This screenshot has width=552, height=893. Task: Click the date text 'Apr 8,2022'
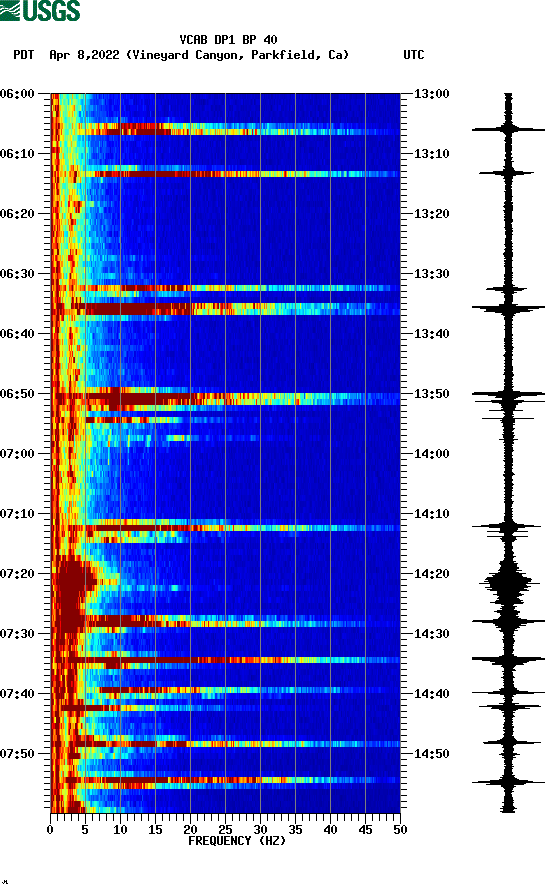pyautogui.click(x=84, y=55)
